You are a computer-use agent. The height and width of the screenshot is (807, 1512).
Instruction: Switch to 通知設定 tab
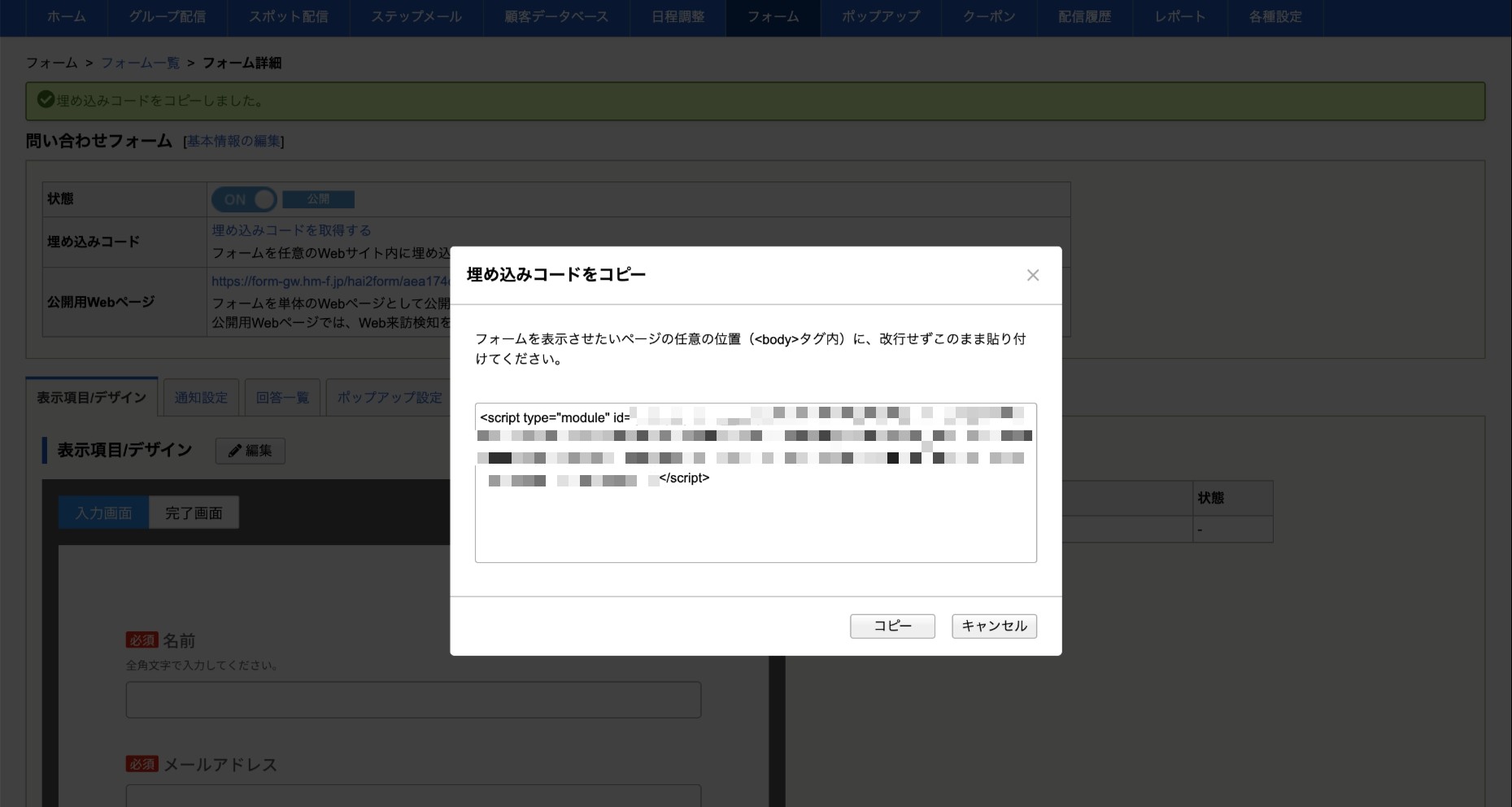click(201, 398)
